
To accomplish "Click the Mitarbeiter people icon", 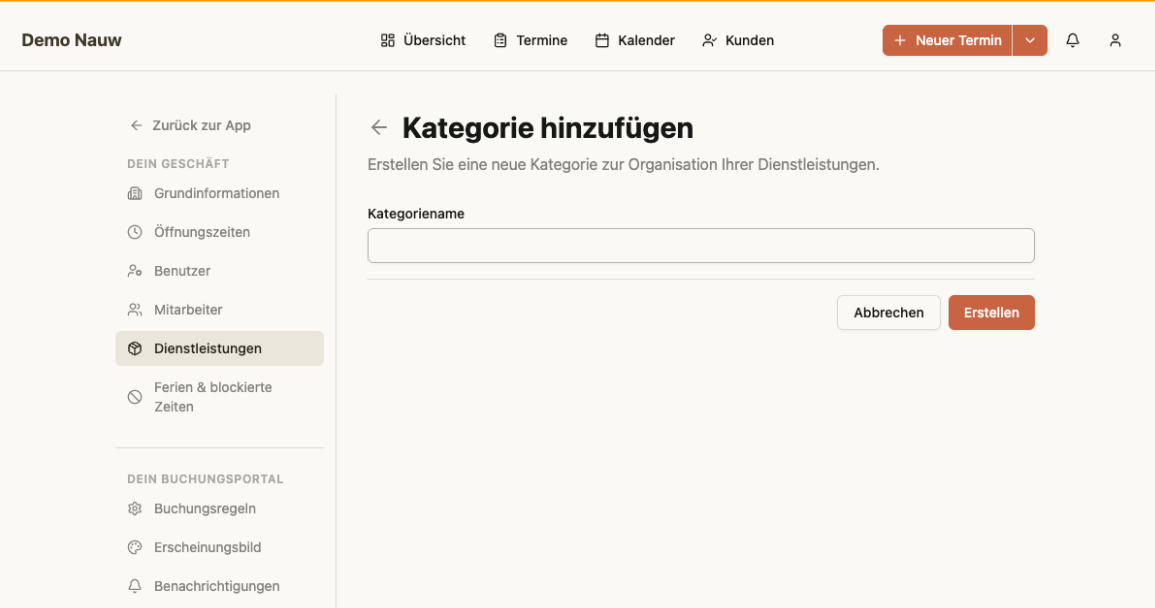I will tap(135, 310).
